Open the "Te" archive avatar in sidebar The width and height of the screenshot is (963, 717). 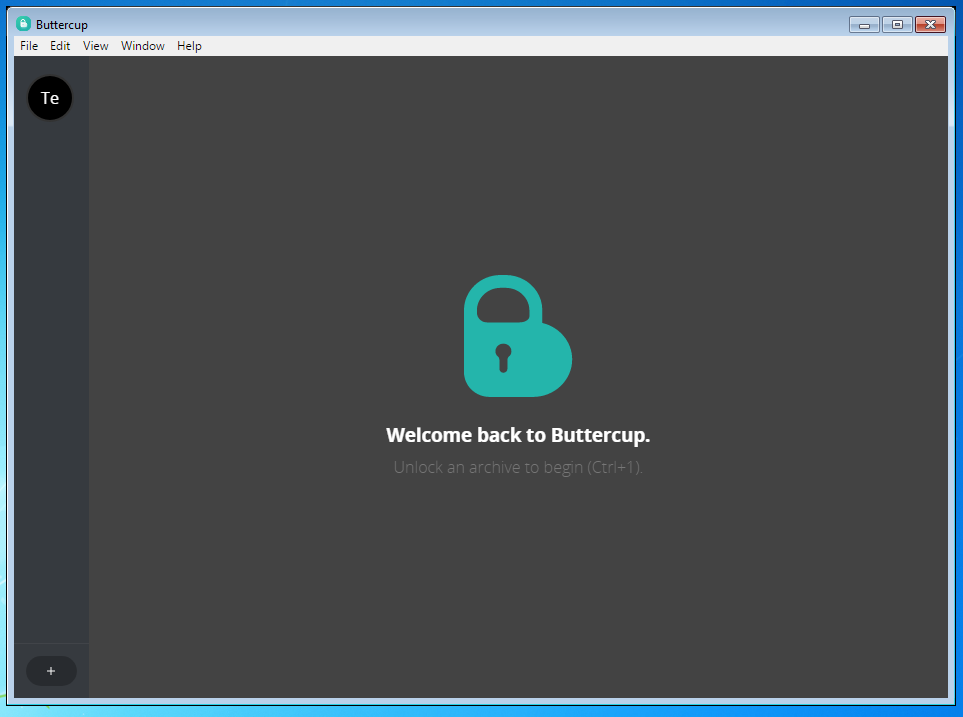(50, 98)
